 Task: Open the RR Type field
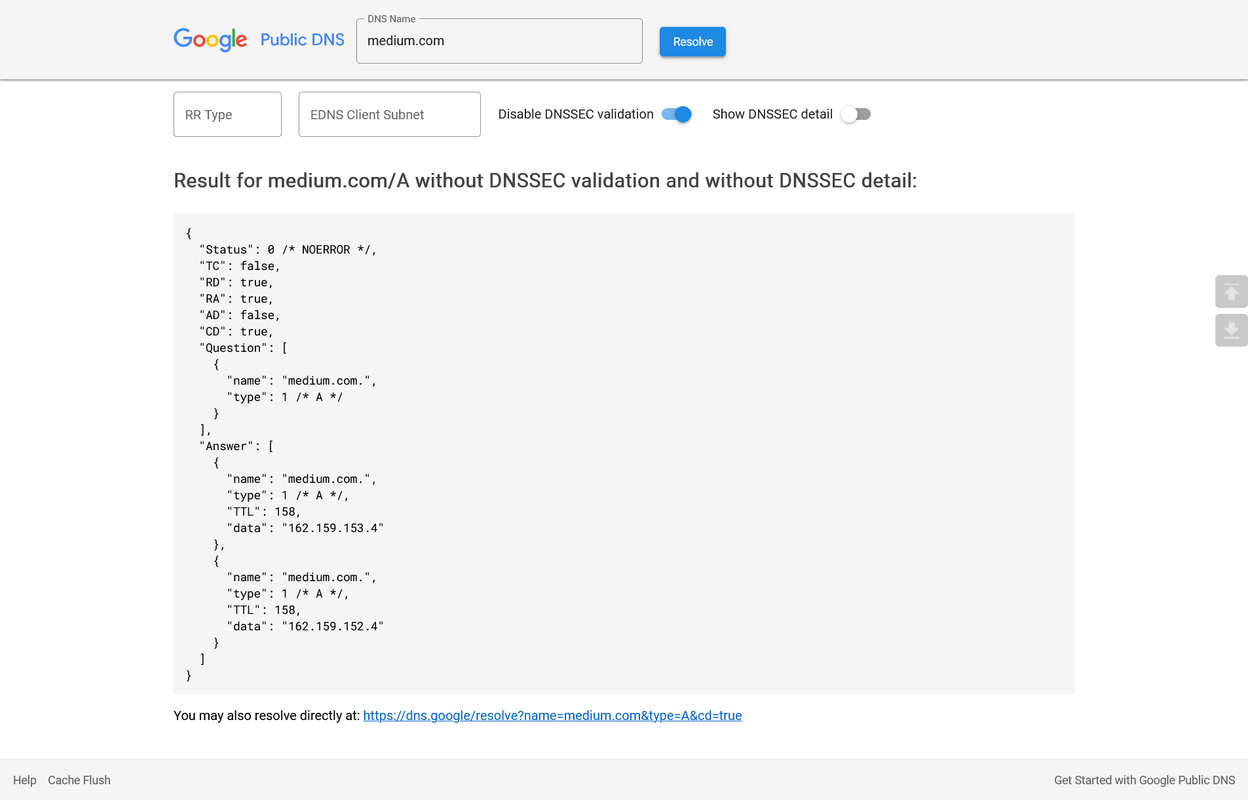click(227, 114)
